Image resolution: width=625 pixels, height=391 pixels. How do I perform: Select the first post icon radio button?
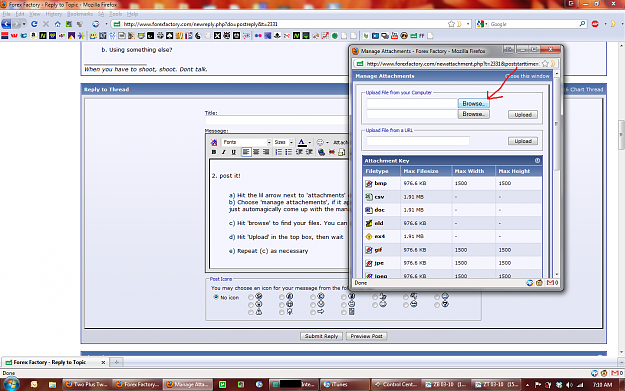251,297
